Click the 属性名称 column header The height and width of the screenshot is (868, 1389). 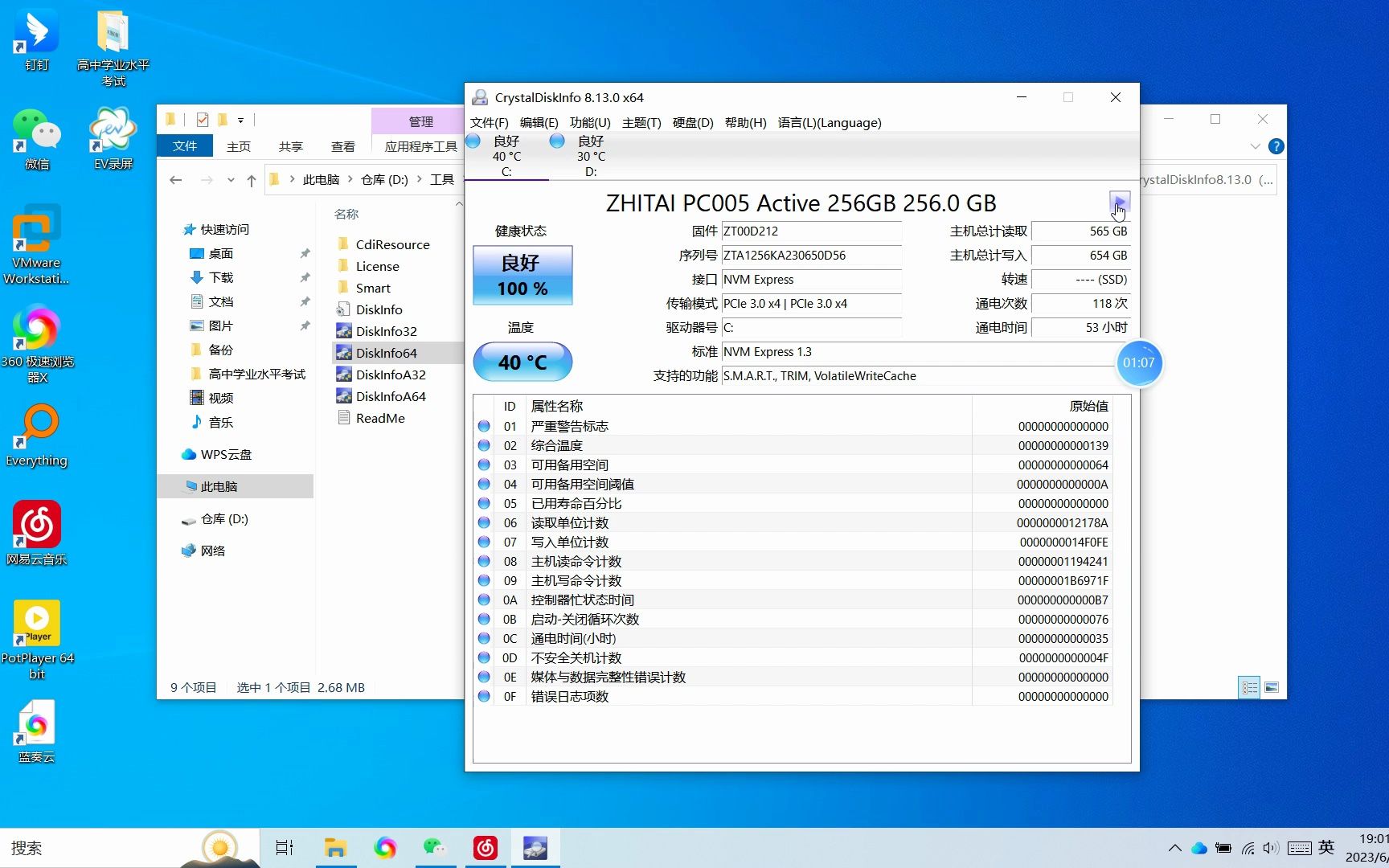pyautogui.click(x=748, y=406)
